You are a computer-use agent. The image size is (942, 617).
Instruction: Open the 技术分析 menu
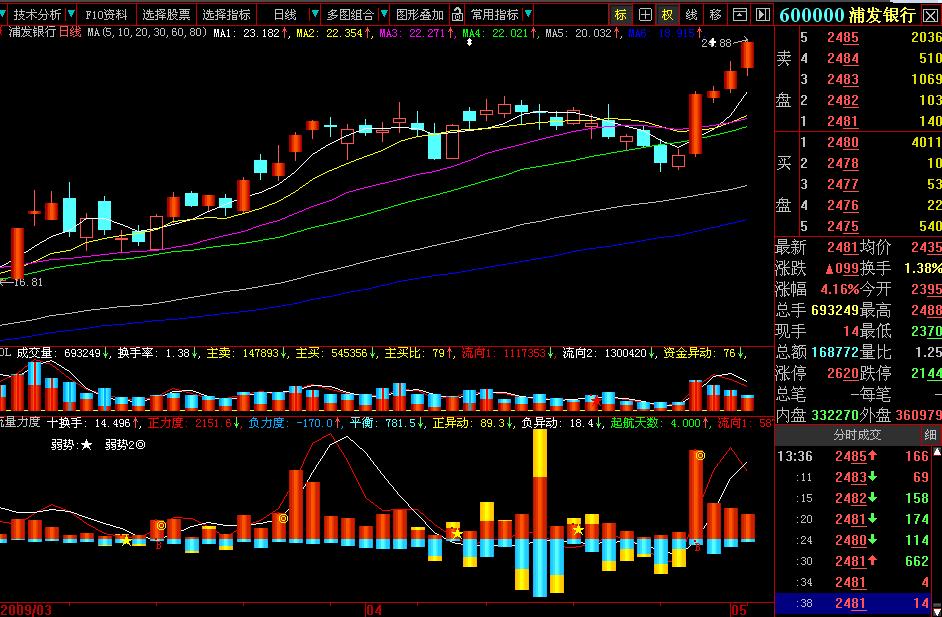tap(37, 14)
